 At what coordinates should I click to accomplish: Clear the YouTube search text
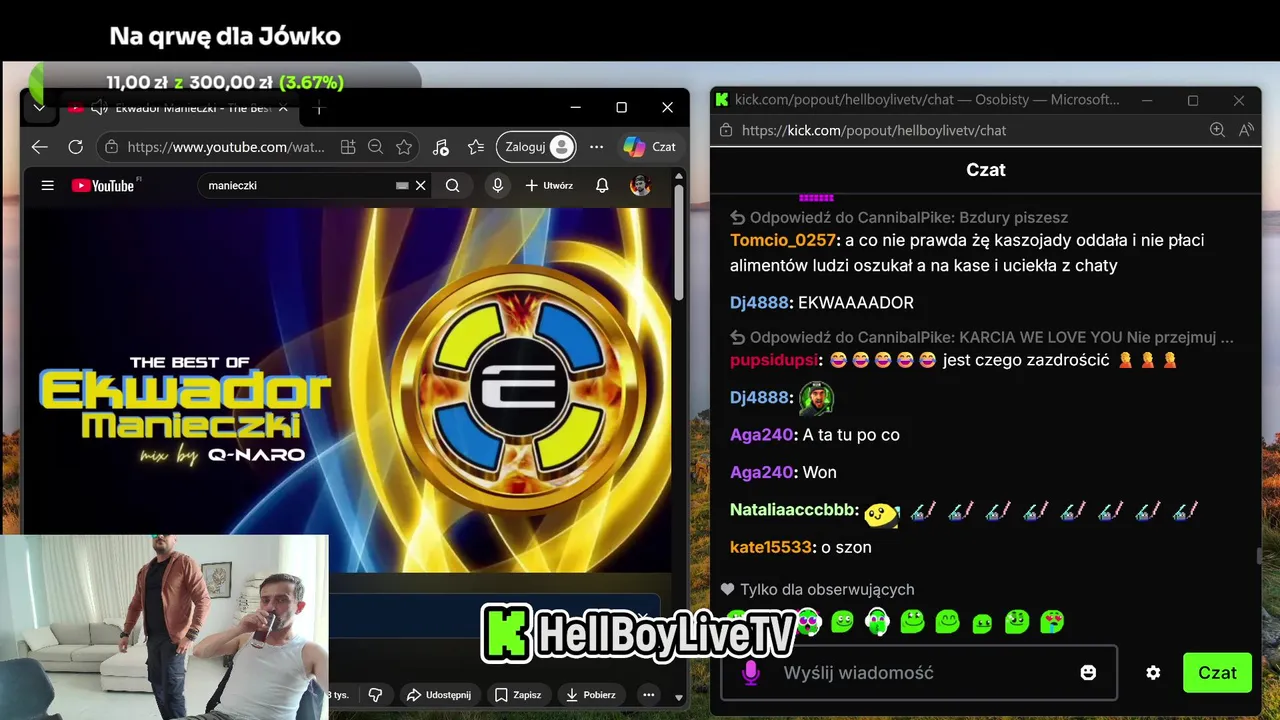[x=421, y=185]
